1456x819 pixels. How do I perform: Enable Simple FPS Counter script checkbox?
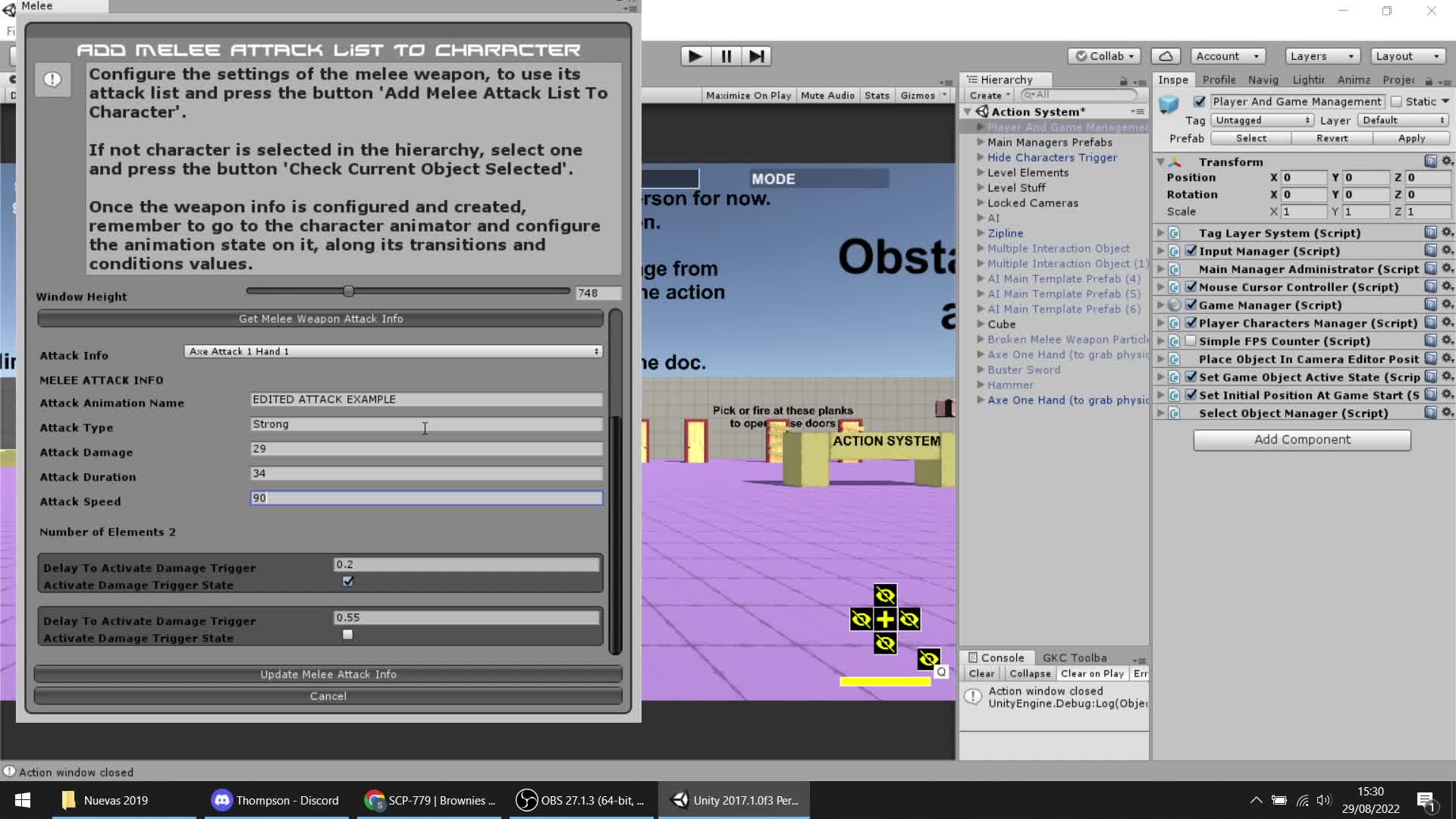point(1191,341)
